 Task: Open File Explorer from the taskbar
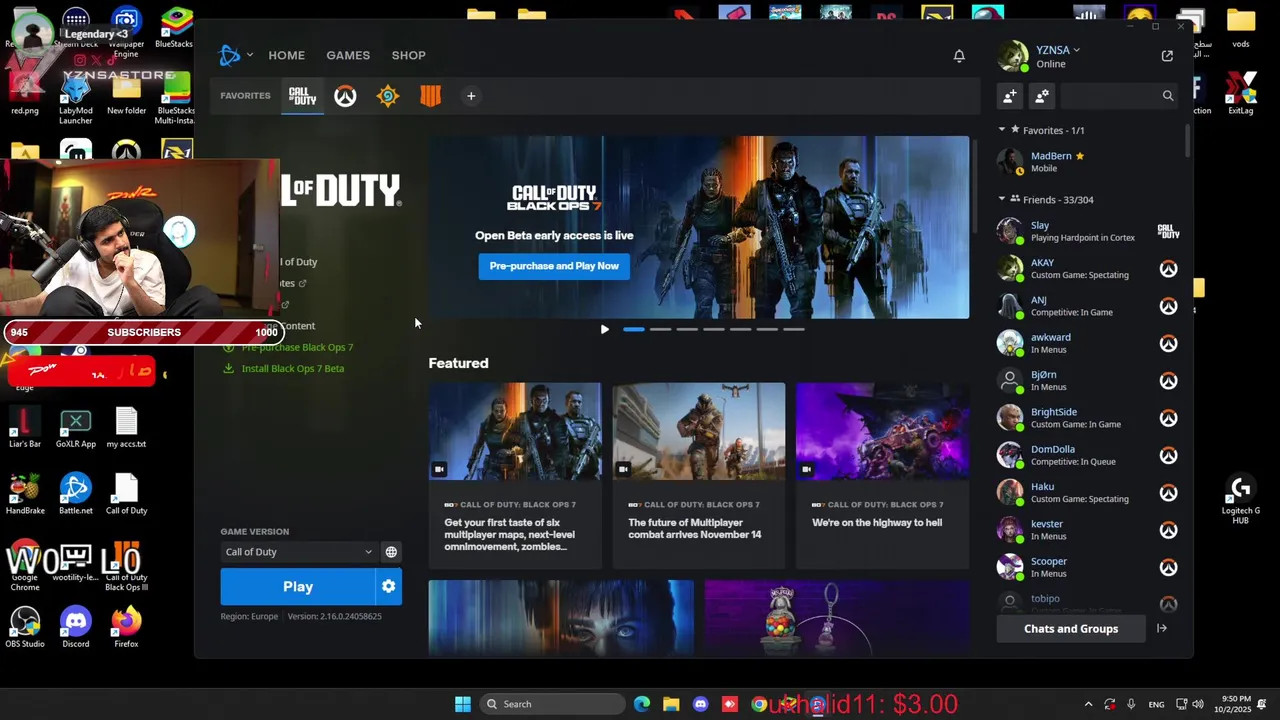[x=671, y=704]
